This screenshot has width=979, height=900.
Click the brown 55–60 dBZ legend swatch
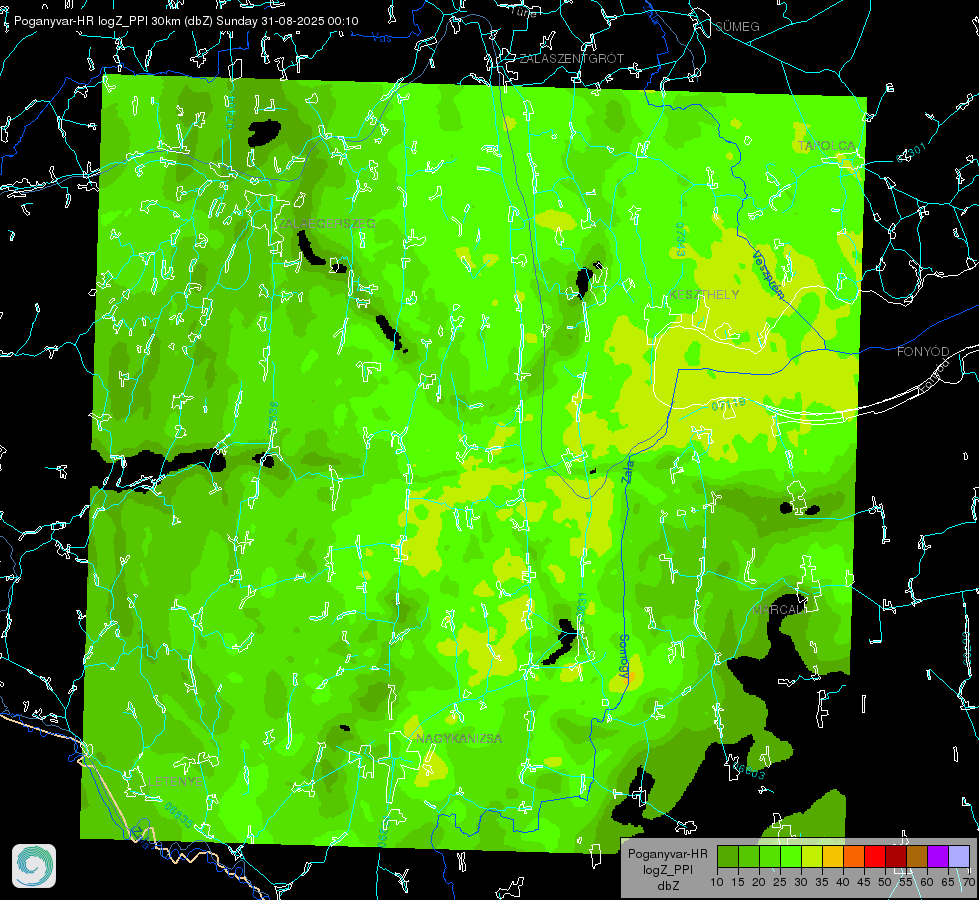click(x=917, y=856)
